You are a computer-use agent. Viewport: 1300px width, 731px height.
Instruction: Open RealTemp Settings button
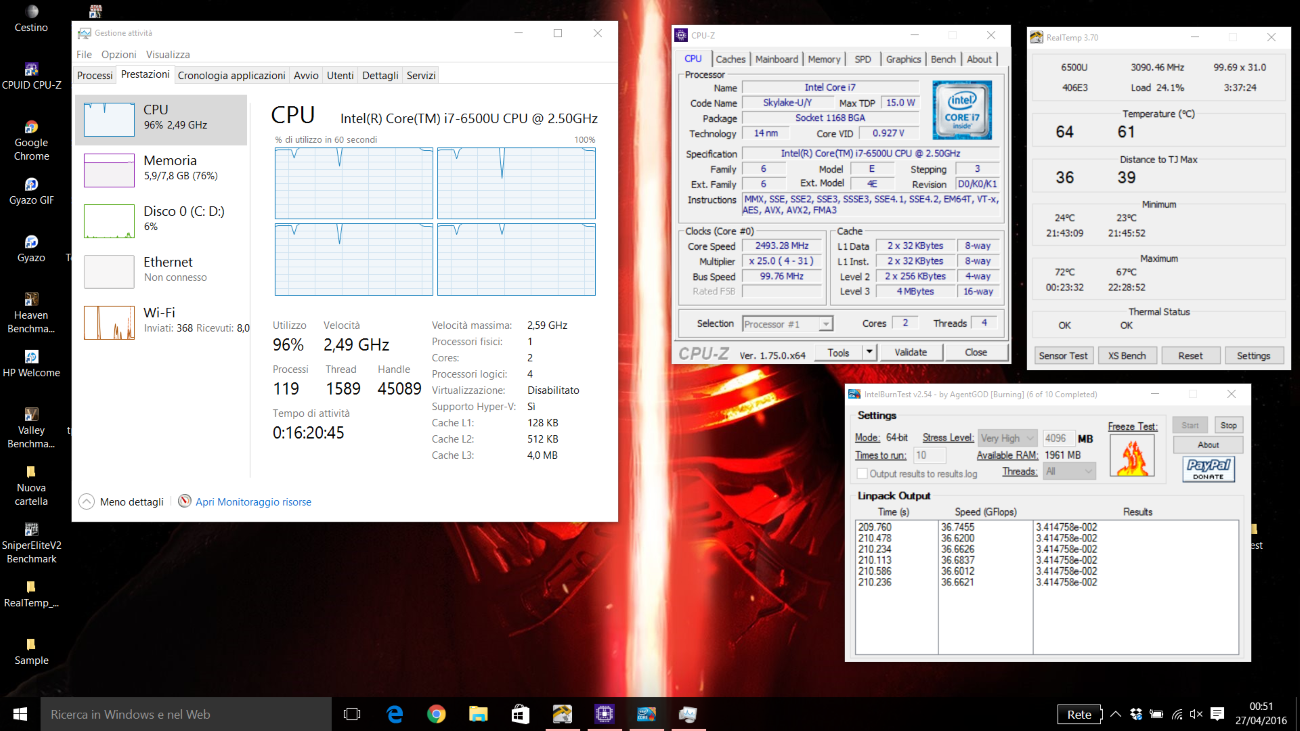[1253, 356]
